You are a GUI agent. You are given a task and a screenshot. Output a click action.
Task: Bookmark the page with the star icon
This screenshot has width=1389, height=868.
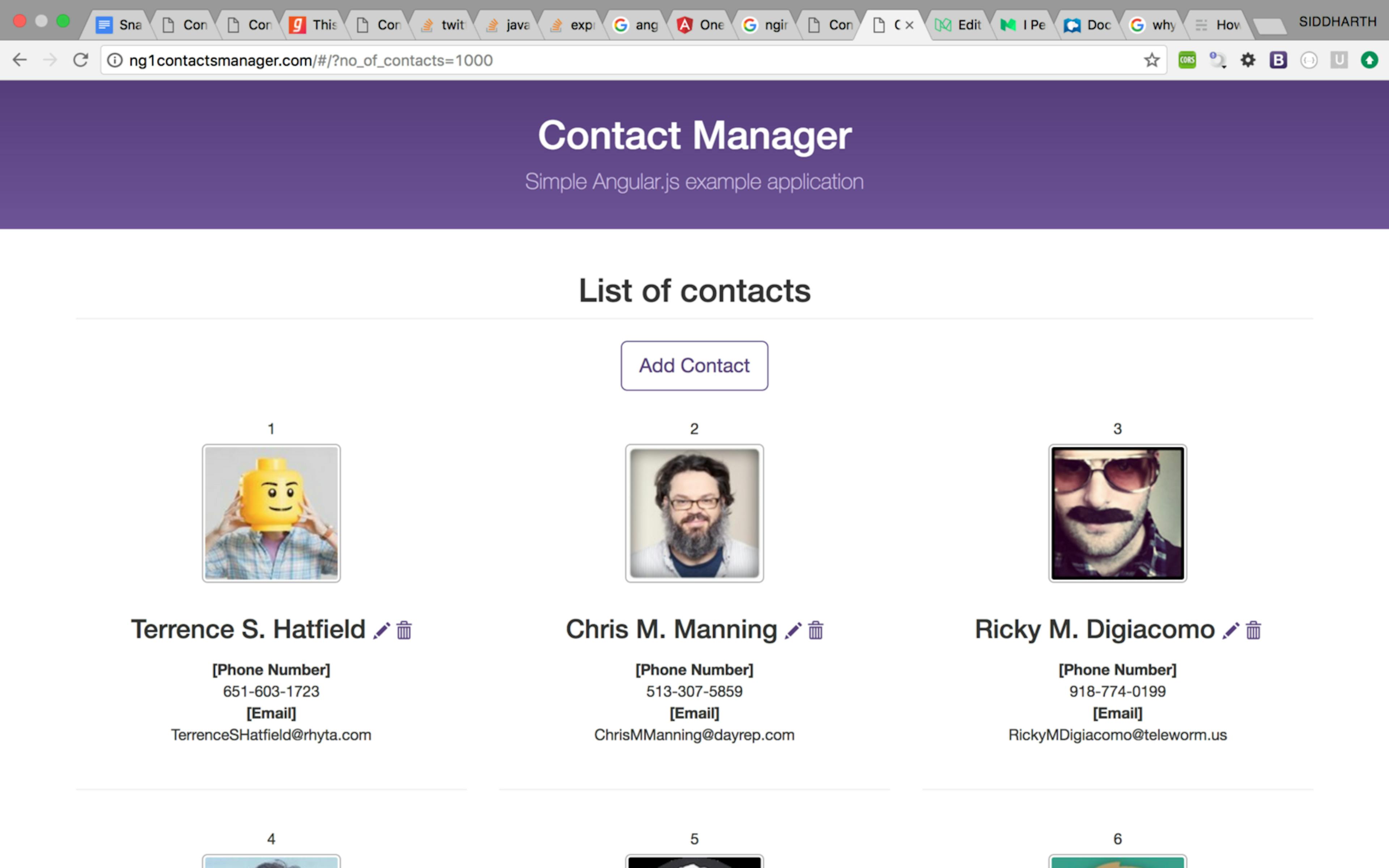1151,60
